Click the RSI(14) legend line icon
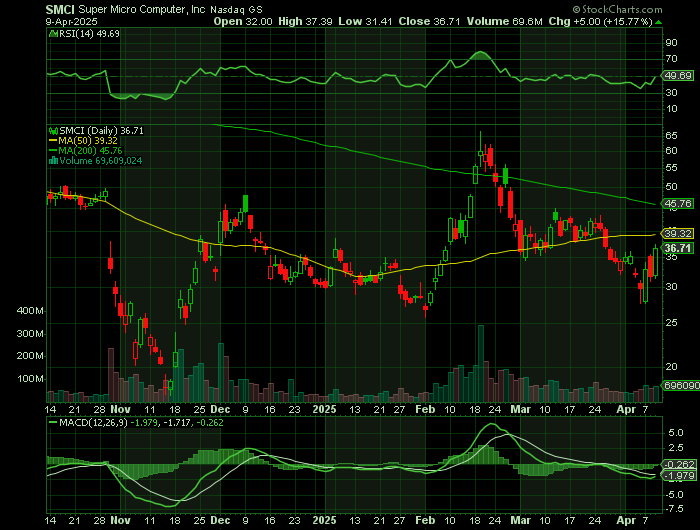 tap(53, 33)
